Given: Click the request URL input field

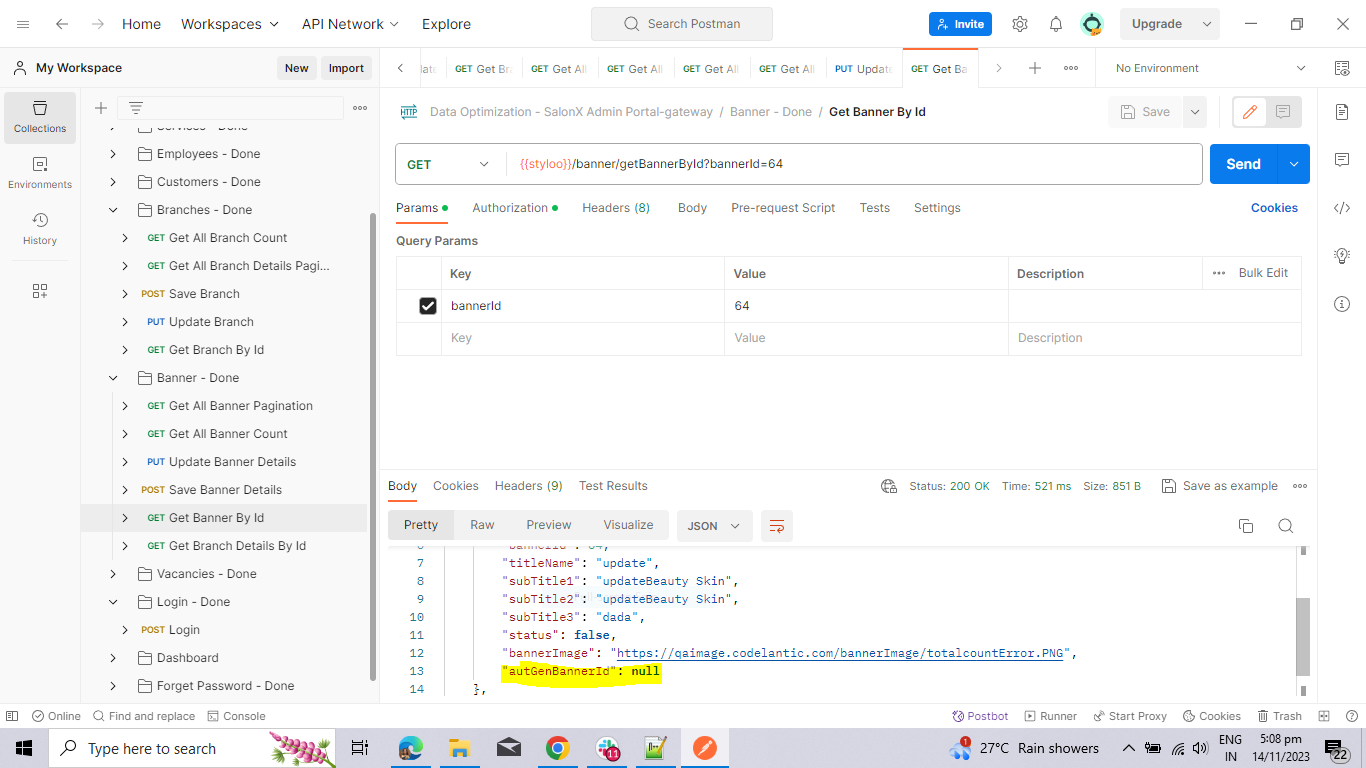Looking at the screenshot, I should click(853, 164).
